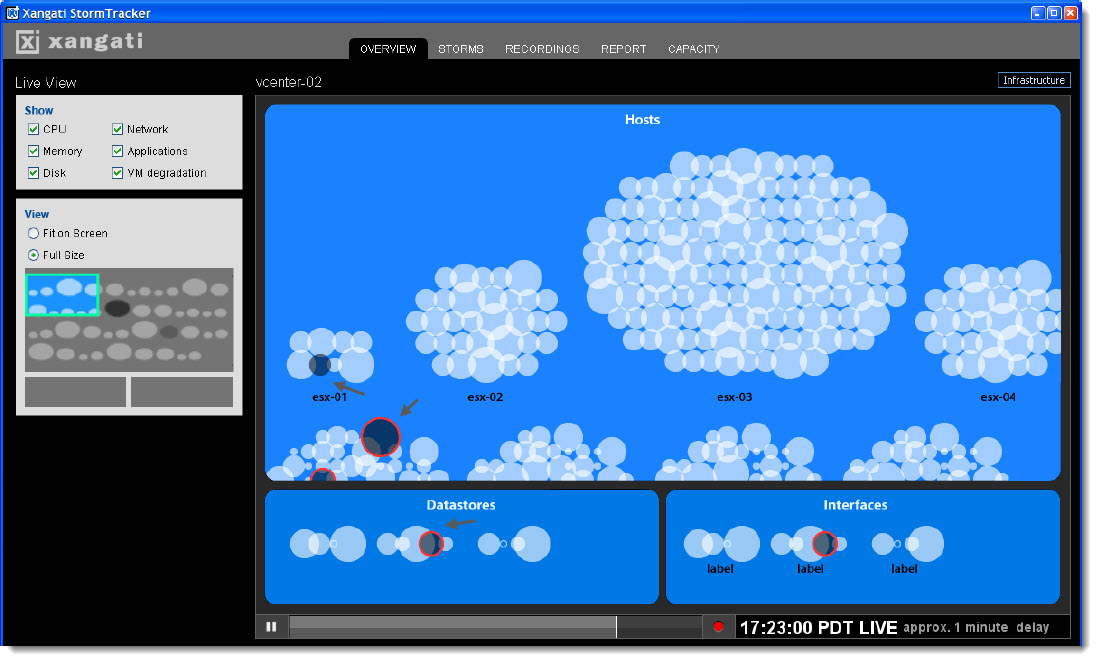Open the Report tab
Viewport: 1097px width, 661px height.
coord(623,49)
